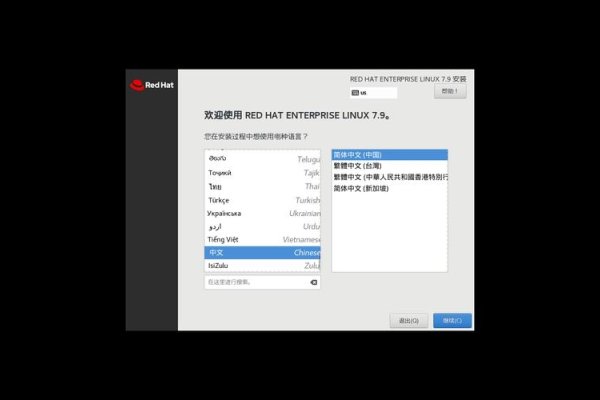Select the Thai language row
The height and width of the screenshot is (400, 600).
click(x=262, y=186)
